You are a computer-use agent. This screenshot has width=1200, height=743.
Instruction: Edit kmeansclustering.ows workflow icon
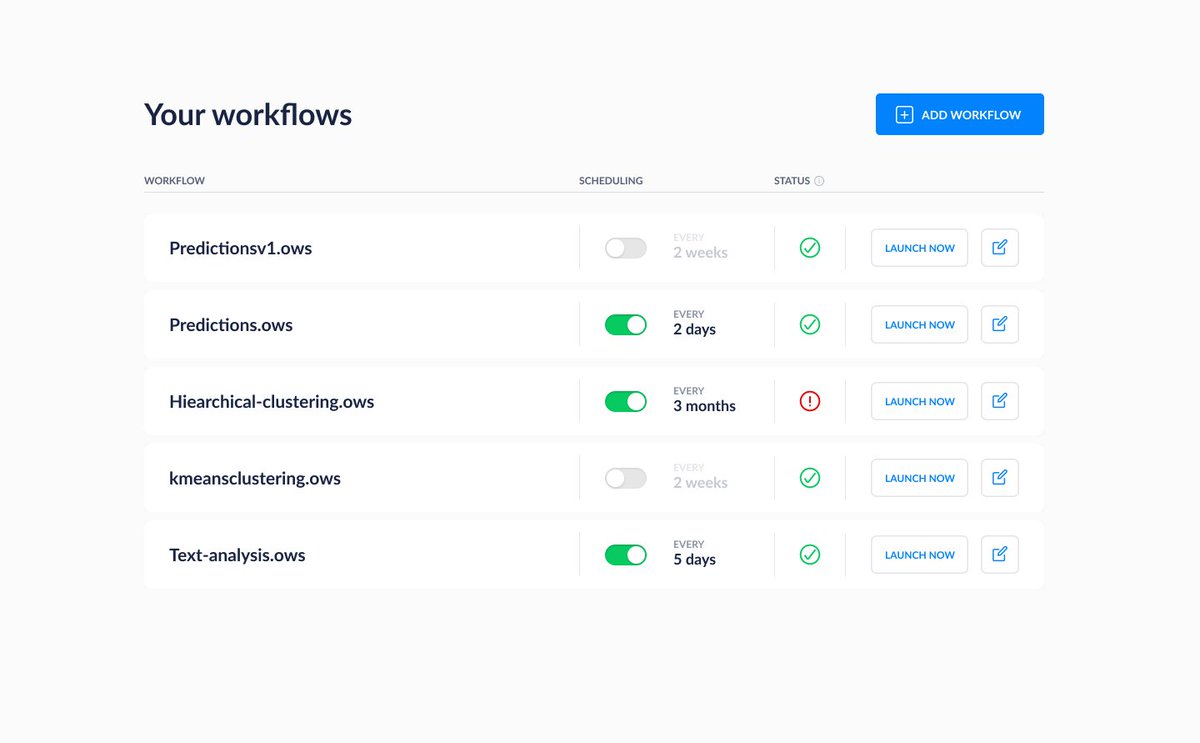tap(1000, 478)
